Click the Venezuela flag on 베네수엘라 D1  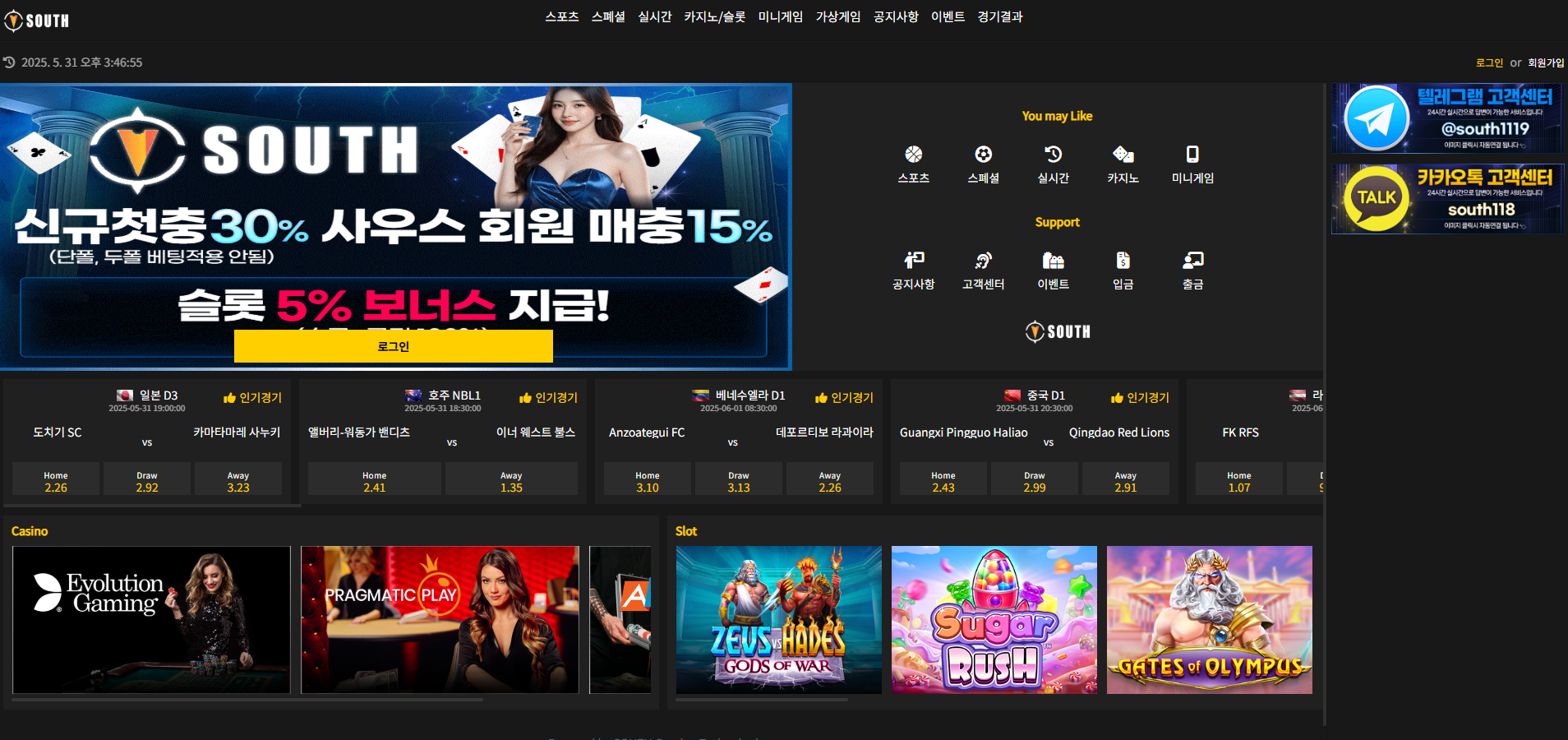tap(700, 395)
